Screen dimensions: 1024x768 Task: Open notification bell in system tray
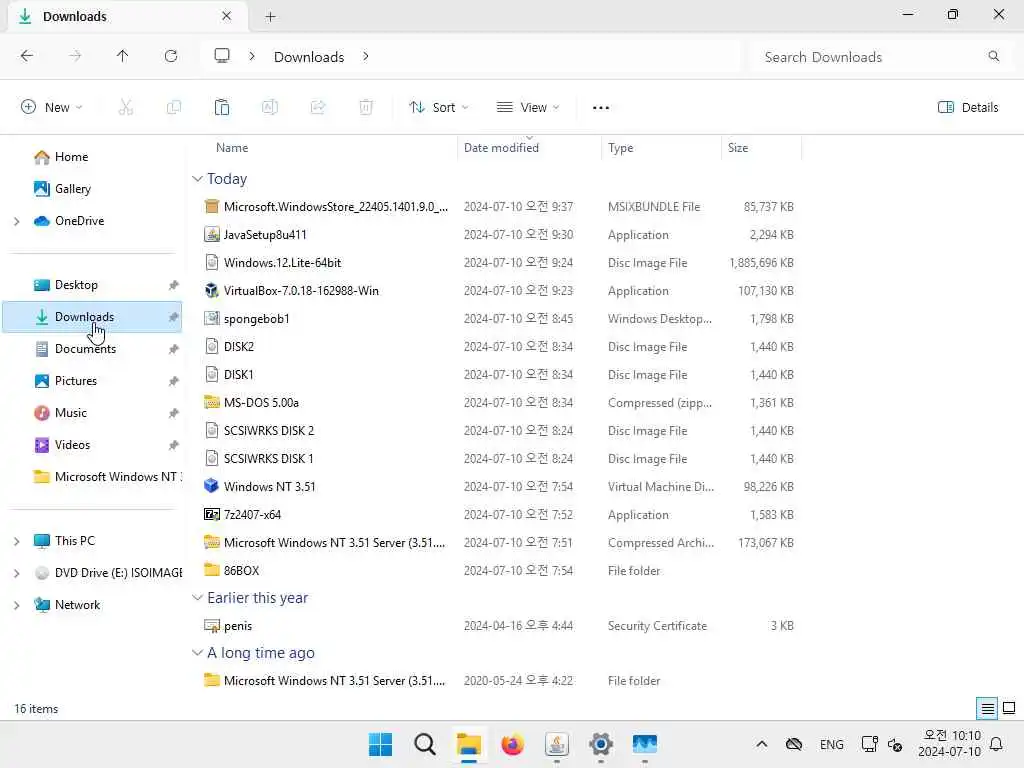(997, 744)
